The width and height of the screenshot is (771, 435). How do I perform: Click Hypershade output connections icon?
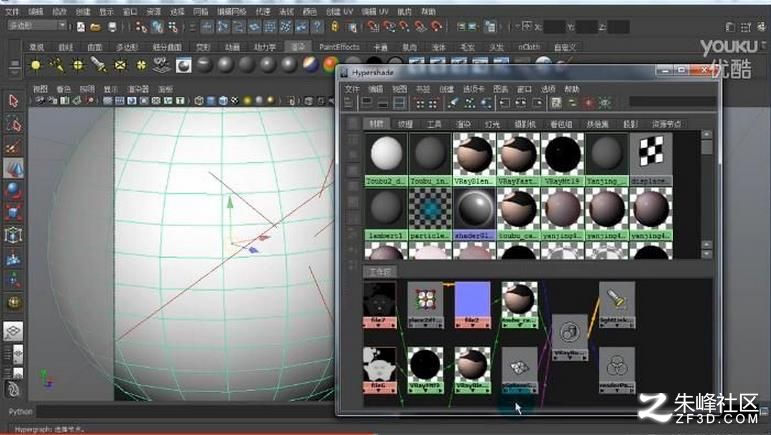(x=537, y=103)
